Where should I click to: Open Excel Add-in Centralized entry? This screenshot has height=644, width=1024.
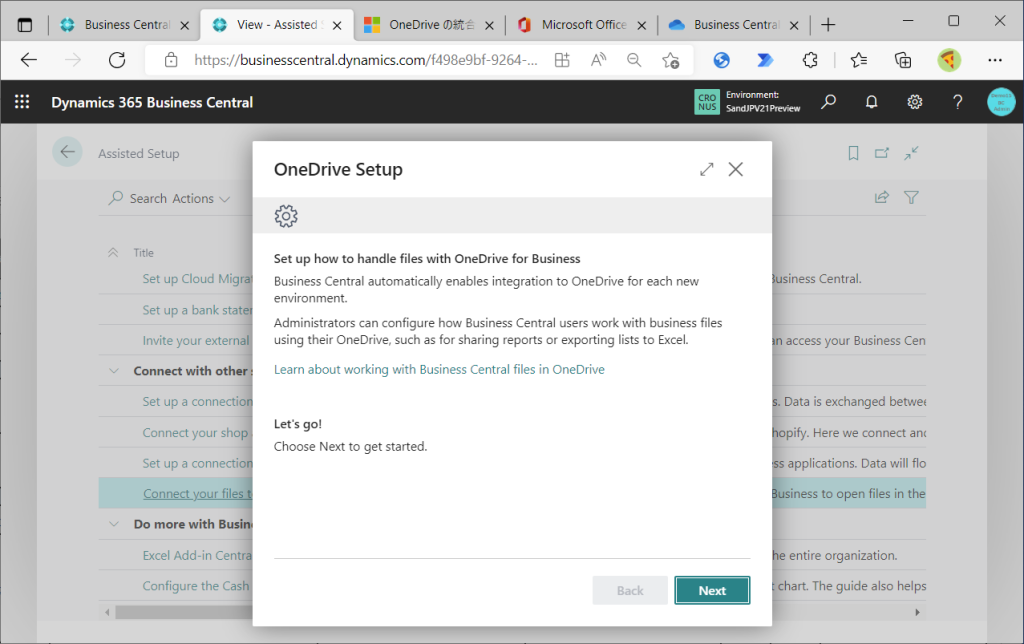[197, 556]
